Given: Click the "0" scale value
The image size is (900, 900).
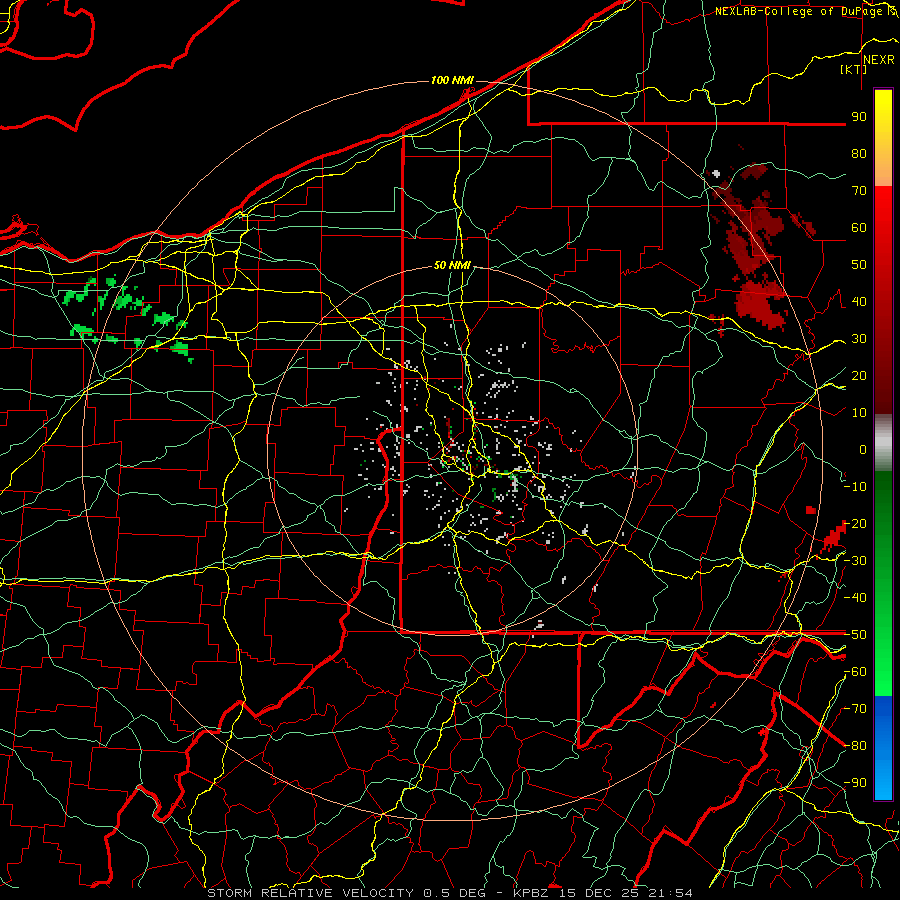Looking at the screenshot, I should (x=863, y=450).
